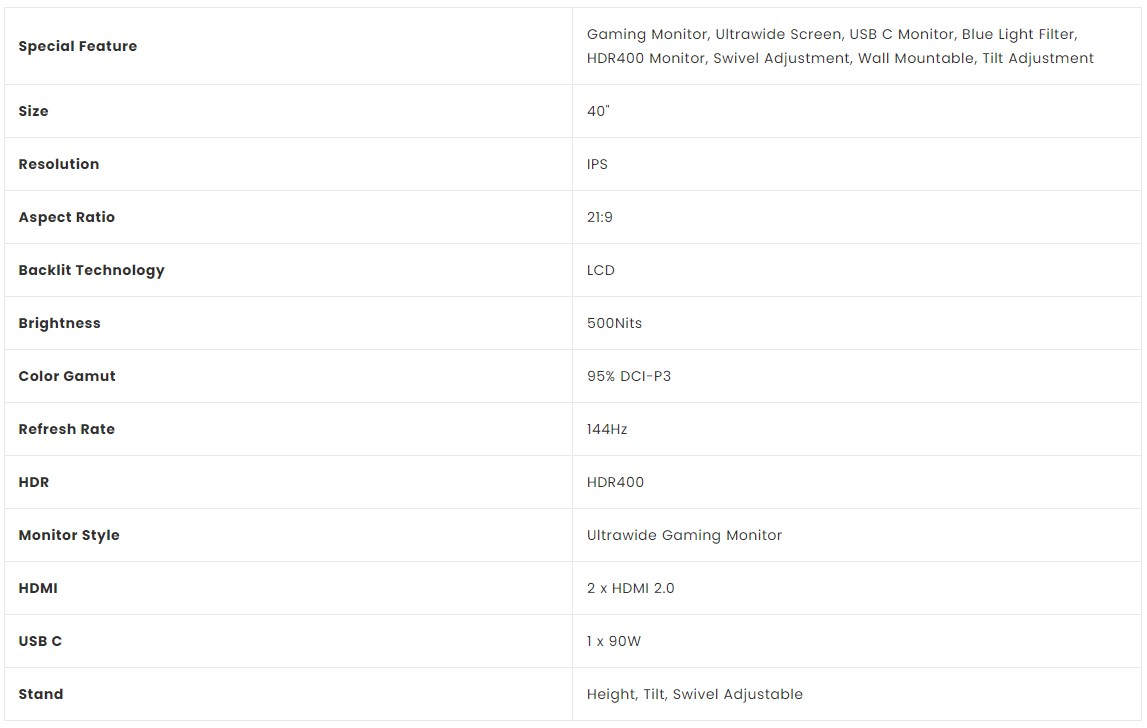Screen dimensions: 1147x728
Task: Select the Brightness row label
Action: 59,323
